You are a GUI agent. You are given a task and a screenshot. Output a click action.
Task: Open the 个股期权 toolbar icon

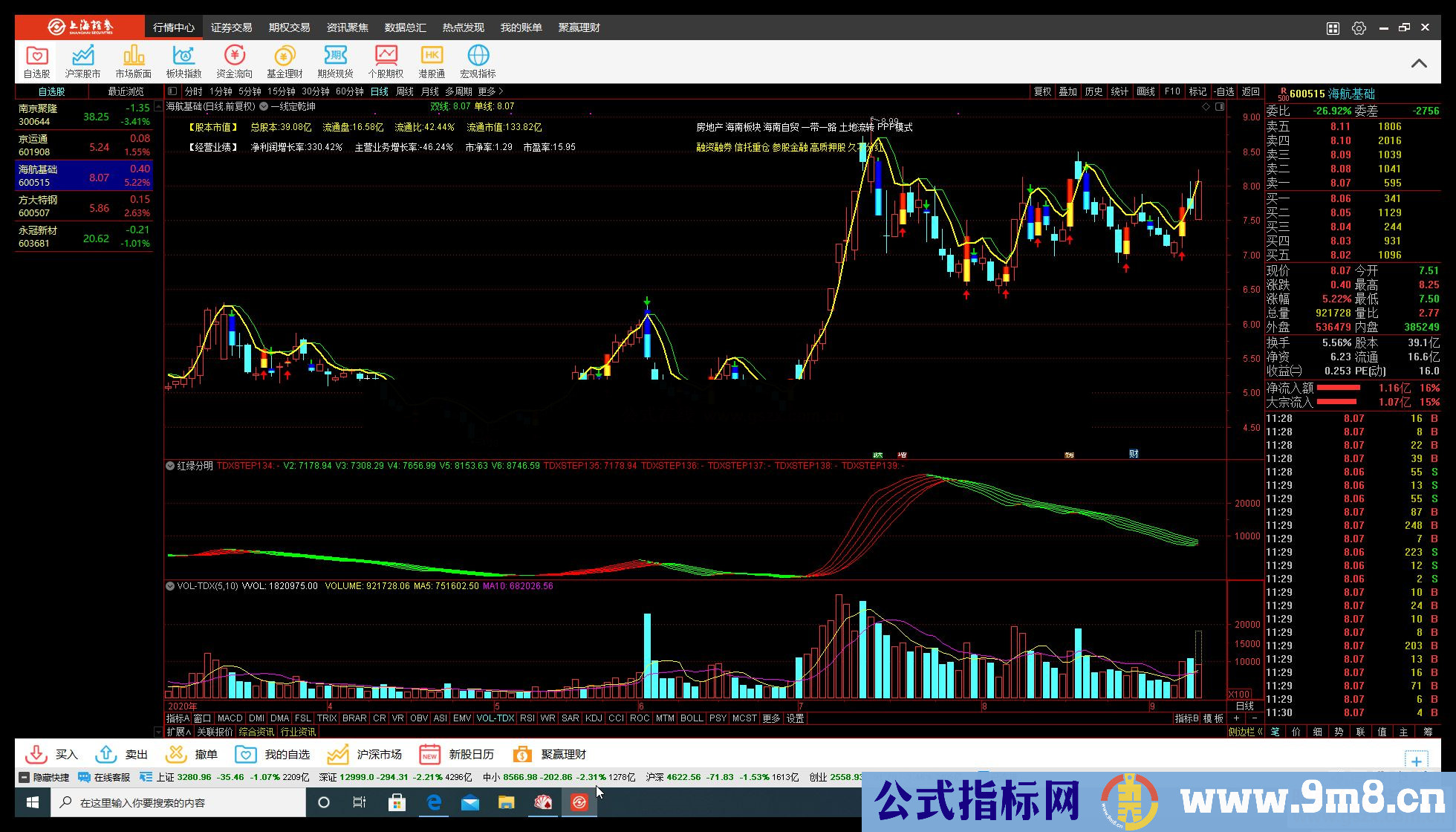click(386, 61)
